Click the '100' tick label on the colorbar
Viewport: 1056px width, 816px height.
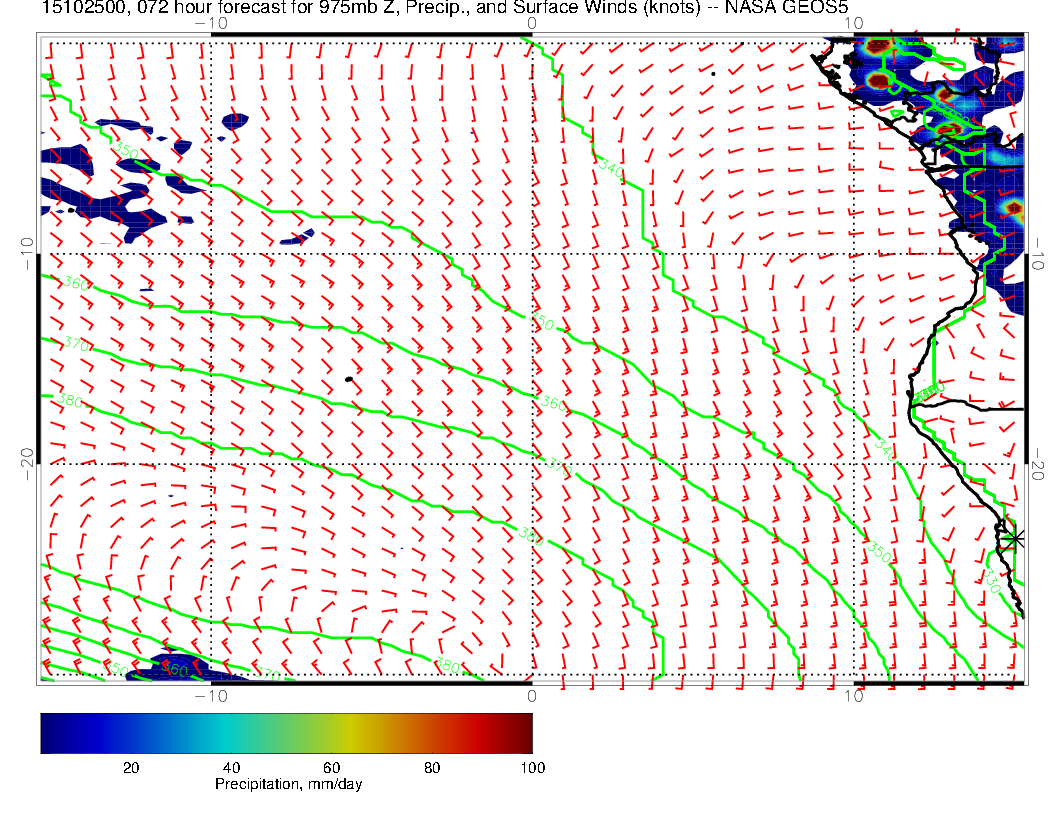532,767
